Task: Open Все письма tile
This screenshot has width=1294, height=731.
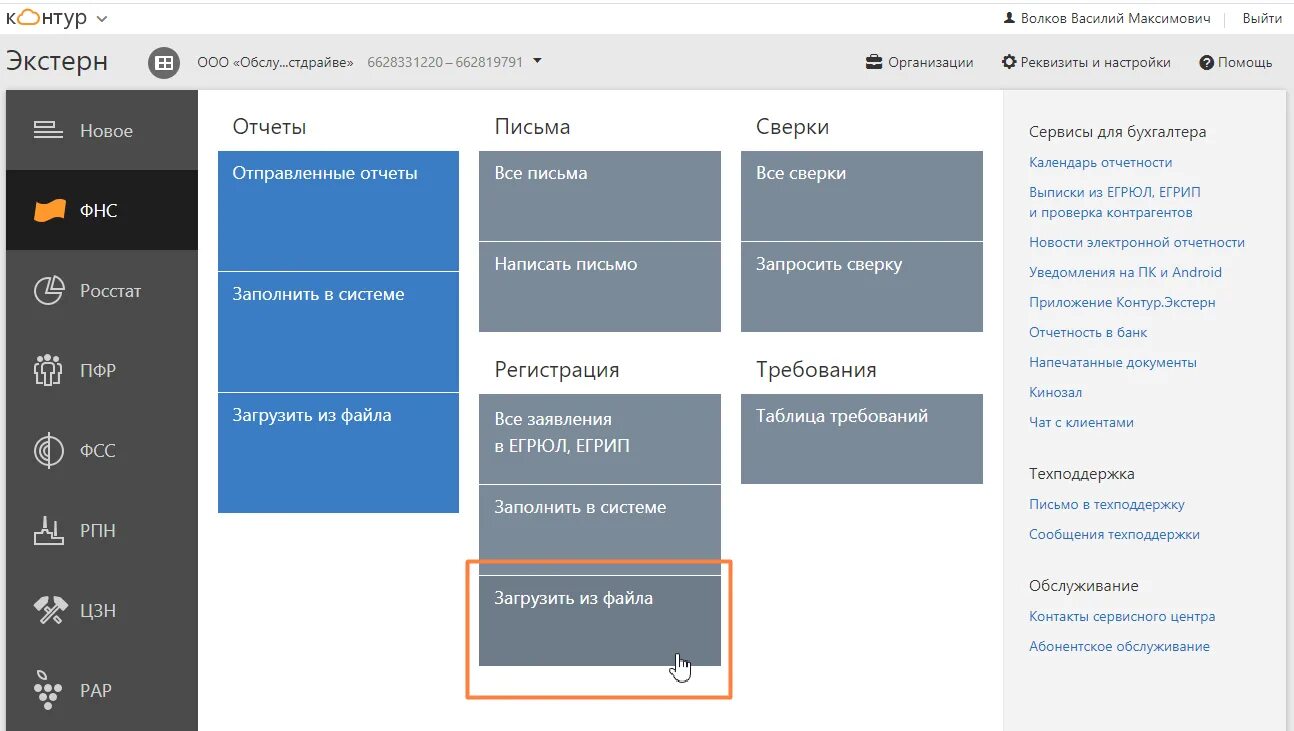Action: coord(600,196)
